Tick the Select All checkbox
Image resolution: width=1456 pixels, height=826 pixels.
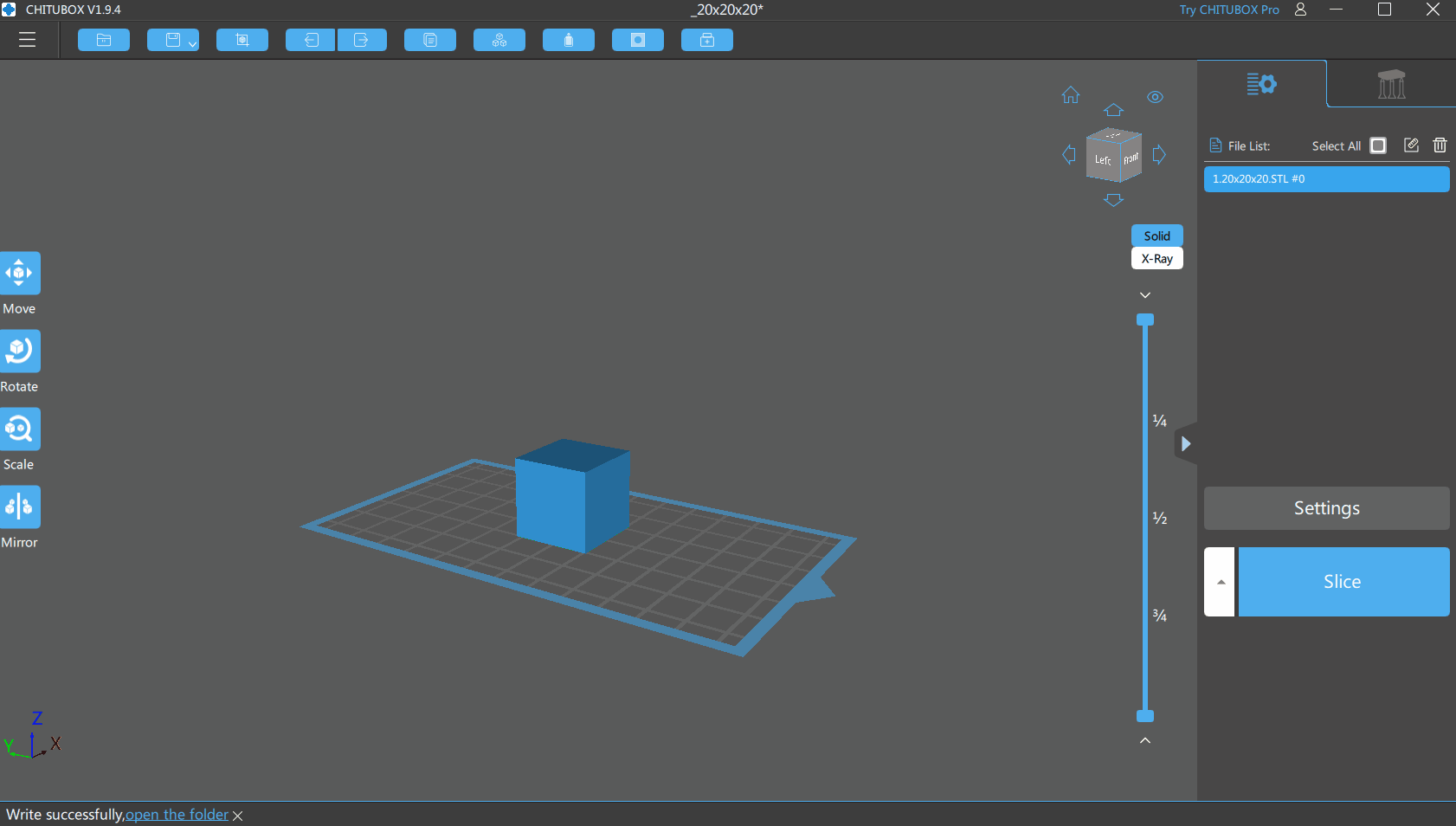pyautogui.click(x=1378, y=145)
